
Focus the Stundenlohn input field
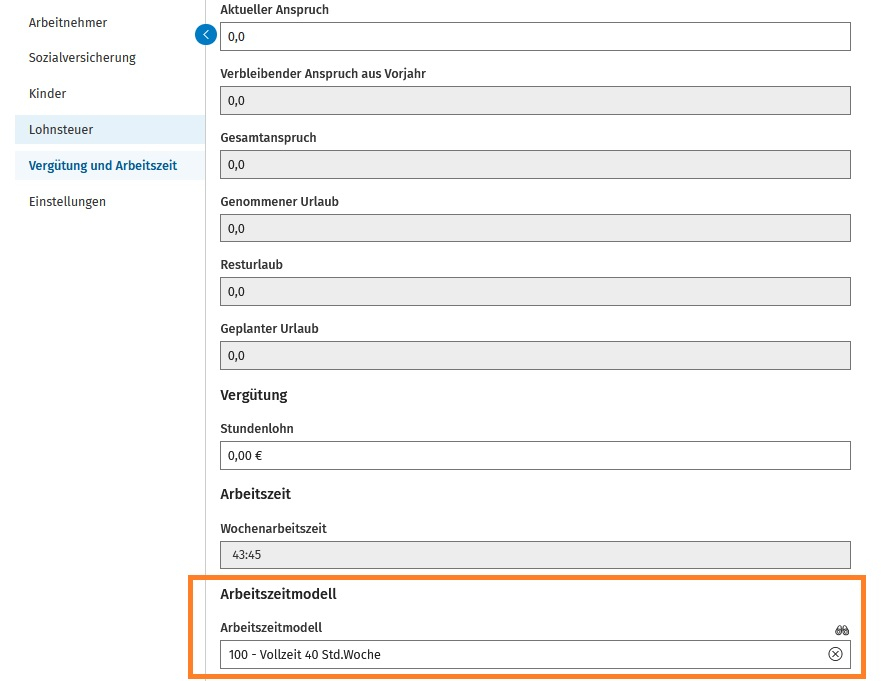[535, 455]
